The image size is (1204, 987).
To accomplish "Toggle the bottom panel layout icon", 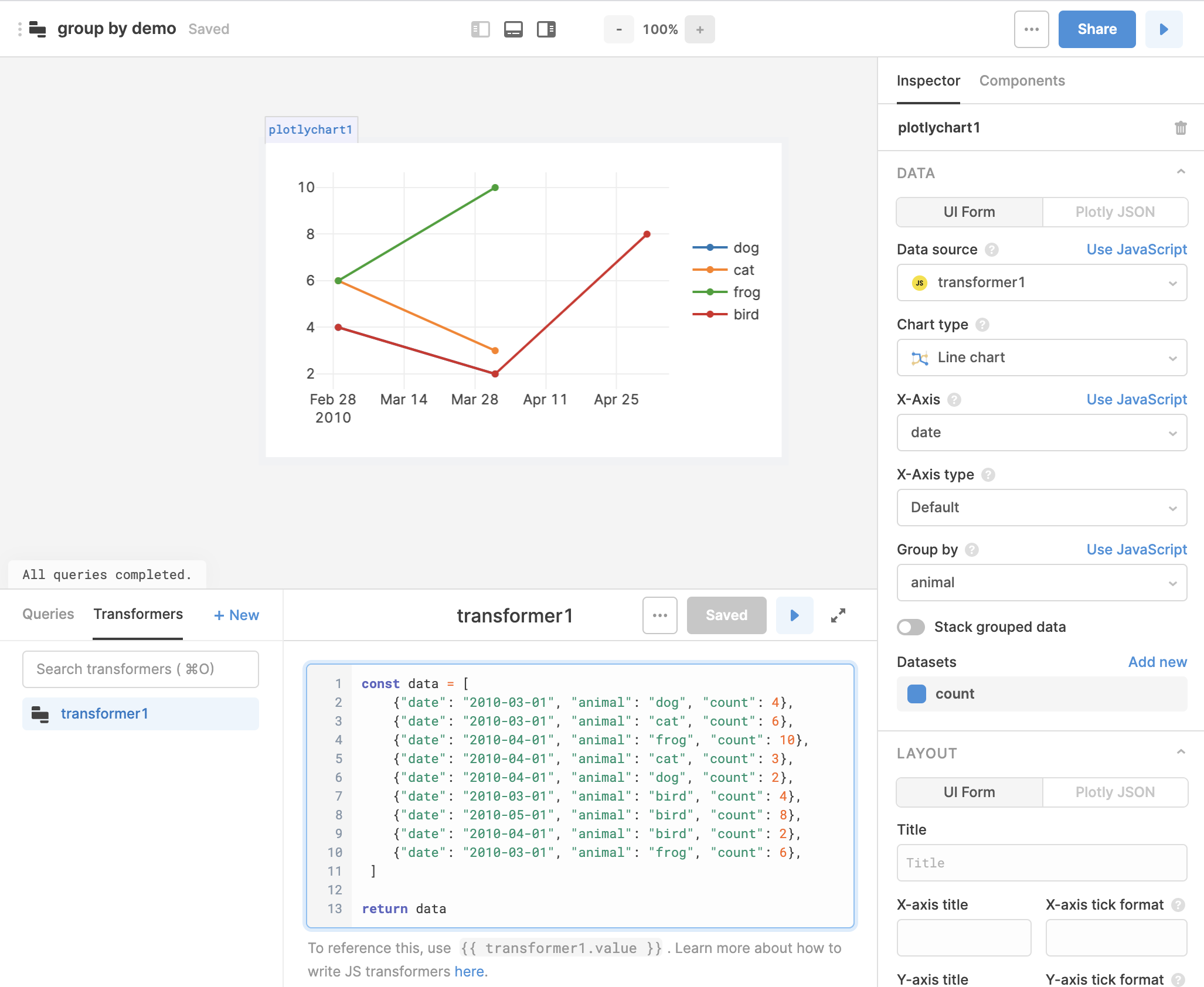I will point(513,29).
